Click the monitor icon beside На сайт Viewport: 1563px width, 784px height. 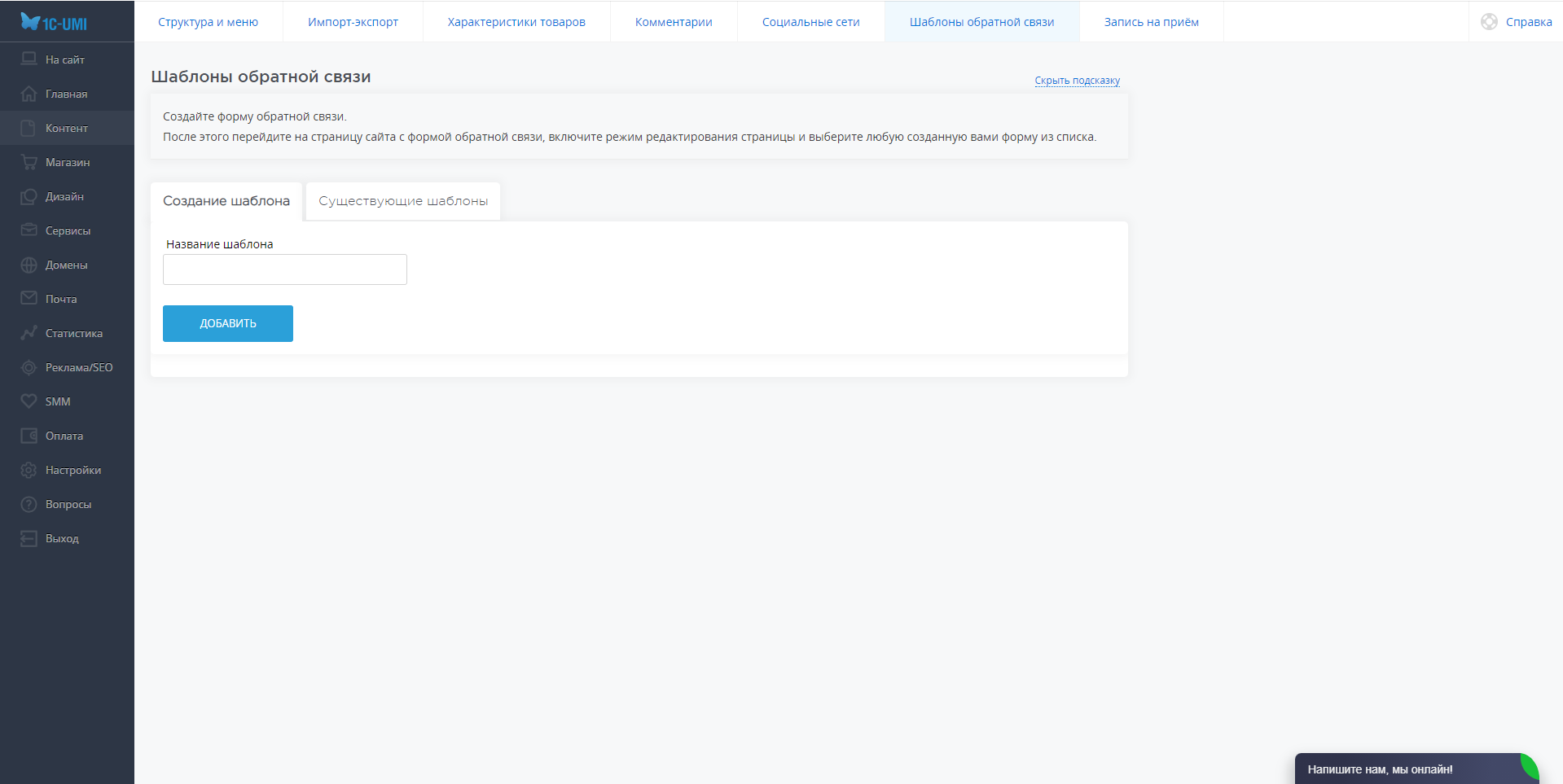[x=29, y=59]
